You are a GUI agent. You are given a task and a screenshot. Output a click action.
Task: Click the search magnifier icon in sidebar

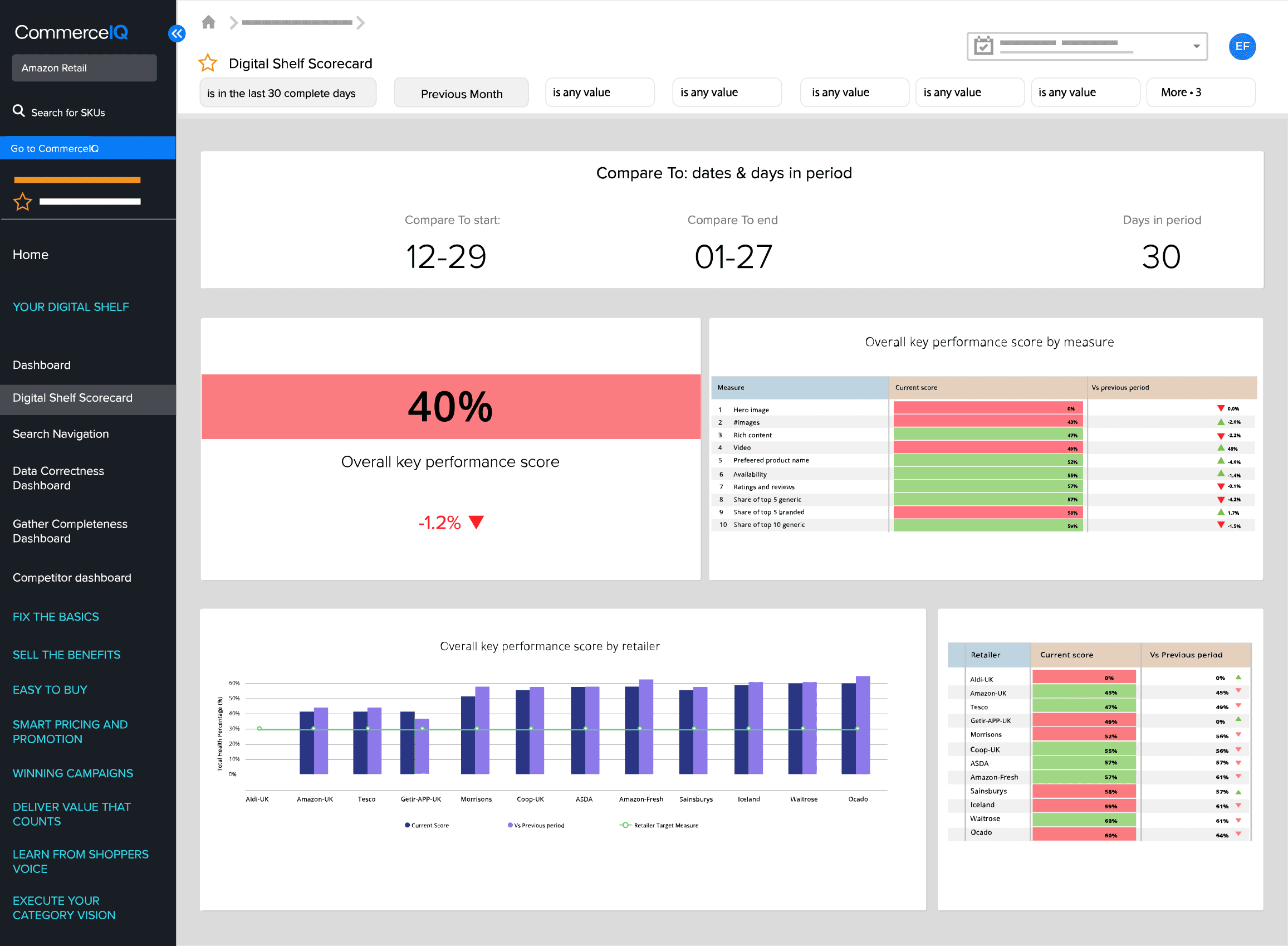click(19, 111)
